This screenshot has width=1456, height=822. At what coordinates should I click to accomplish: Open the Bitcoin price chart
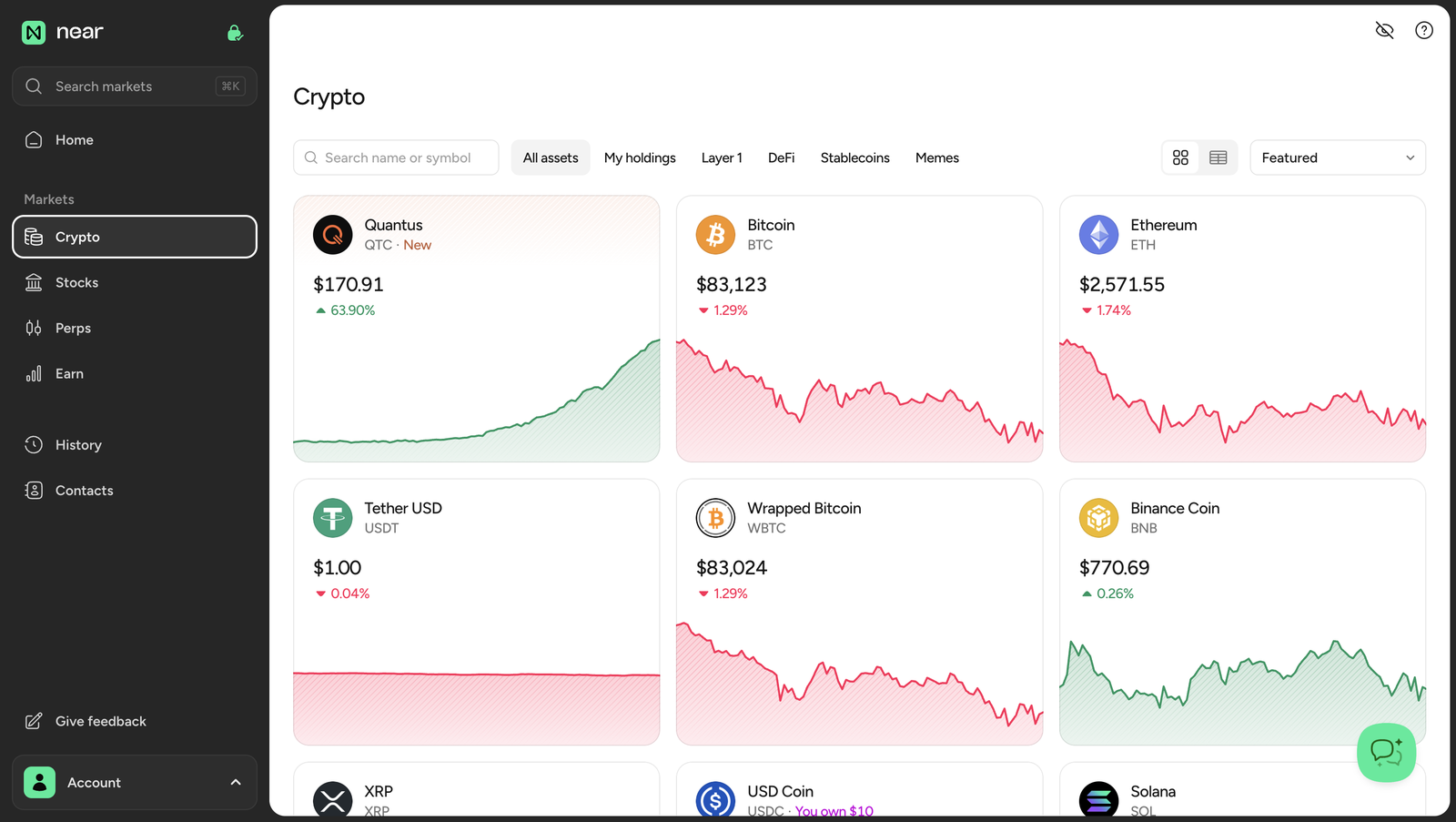pyautogui.click(x=860, y=399)
